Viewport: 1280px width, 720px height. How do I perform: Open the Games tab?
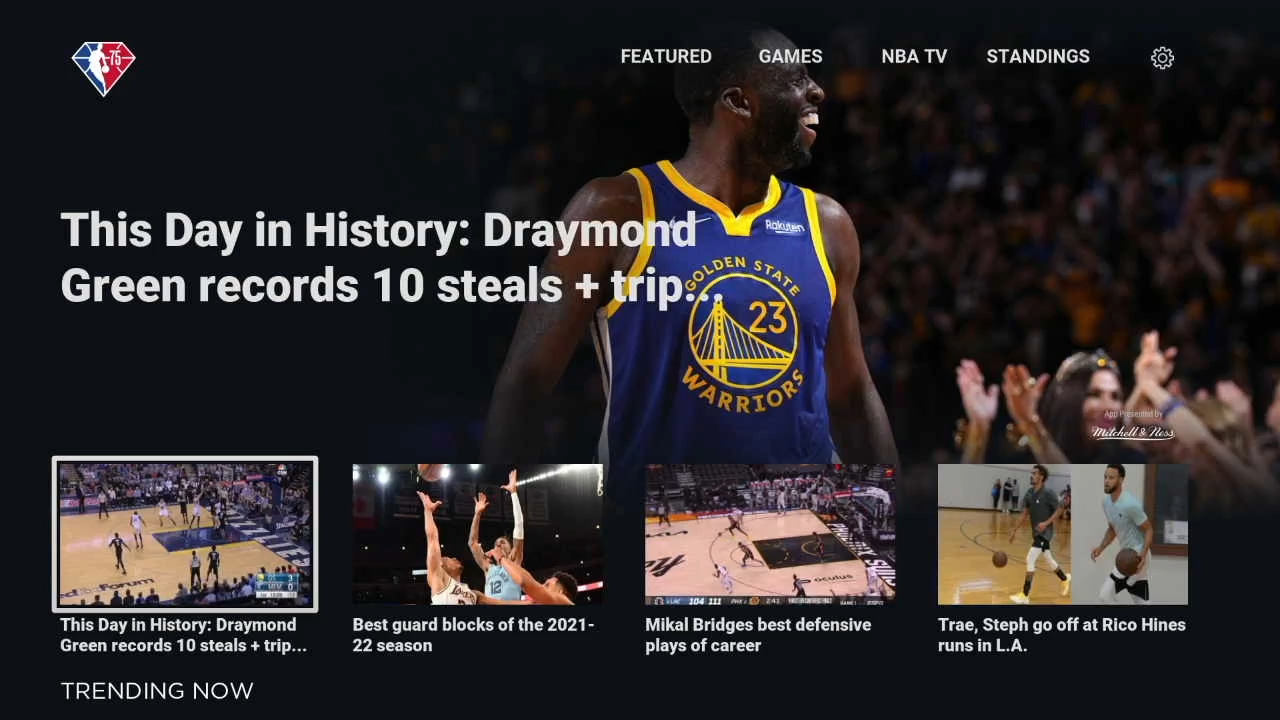(790, 57)
